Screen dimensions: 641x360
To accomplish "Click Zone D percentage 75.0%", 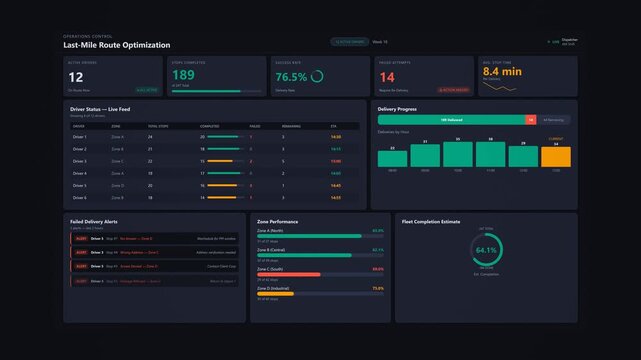I will 378,288.
